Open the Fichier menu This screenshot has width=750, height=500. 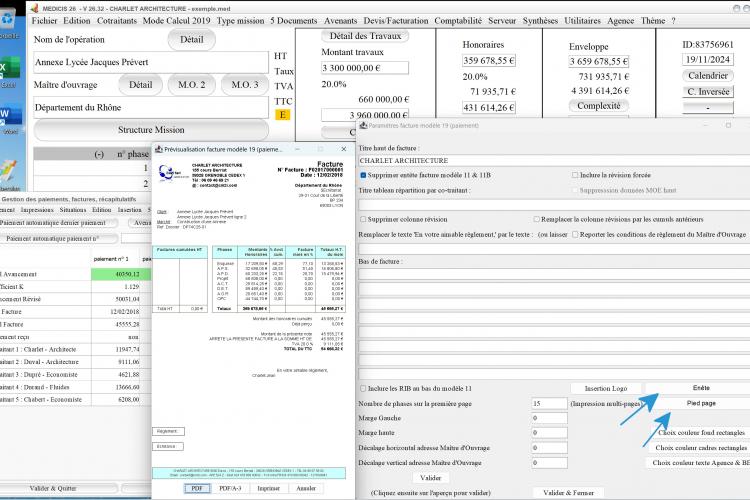point(44,21)
